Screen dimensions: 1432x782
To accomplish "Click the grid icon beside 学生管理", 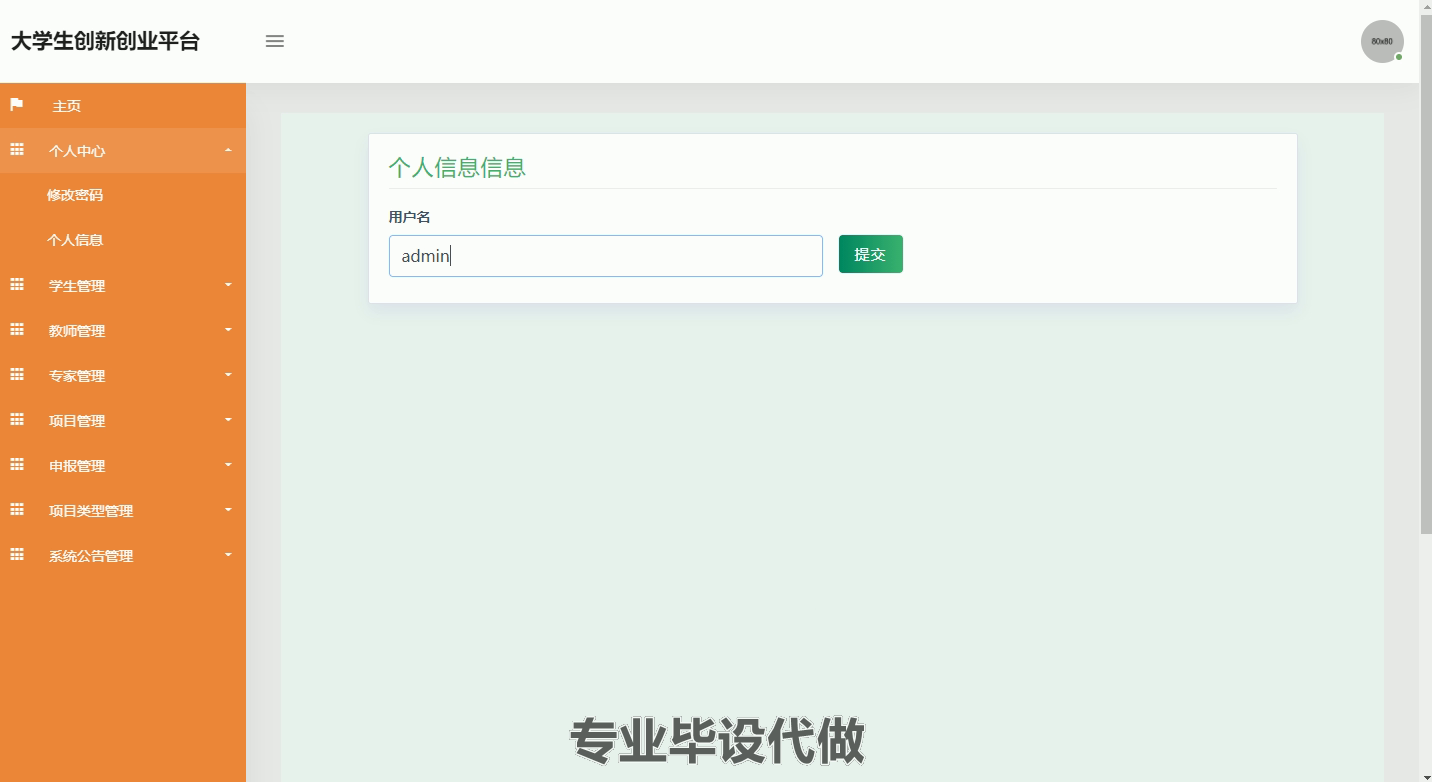I will click(x=17, y=285).
